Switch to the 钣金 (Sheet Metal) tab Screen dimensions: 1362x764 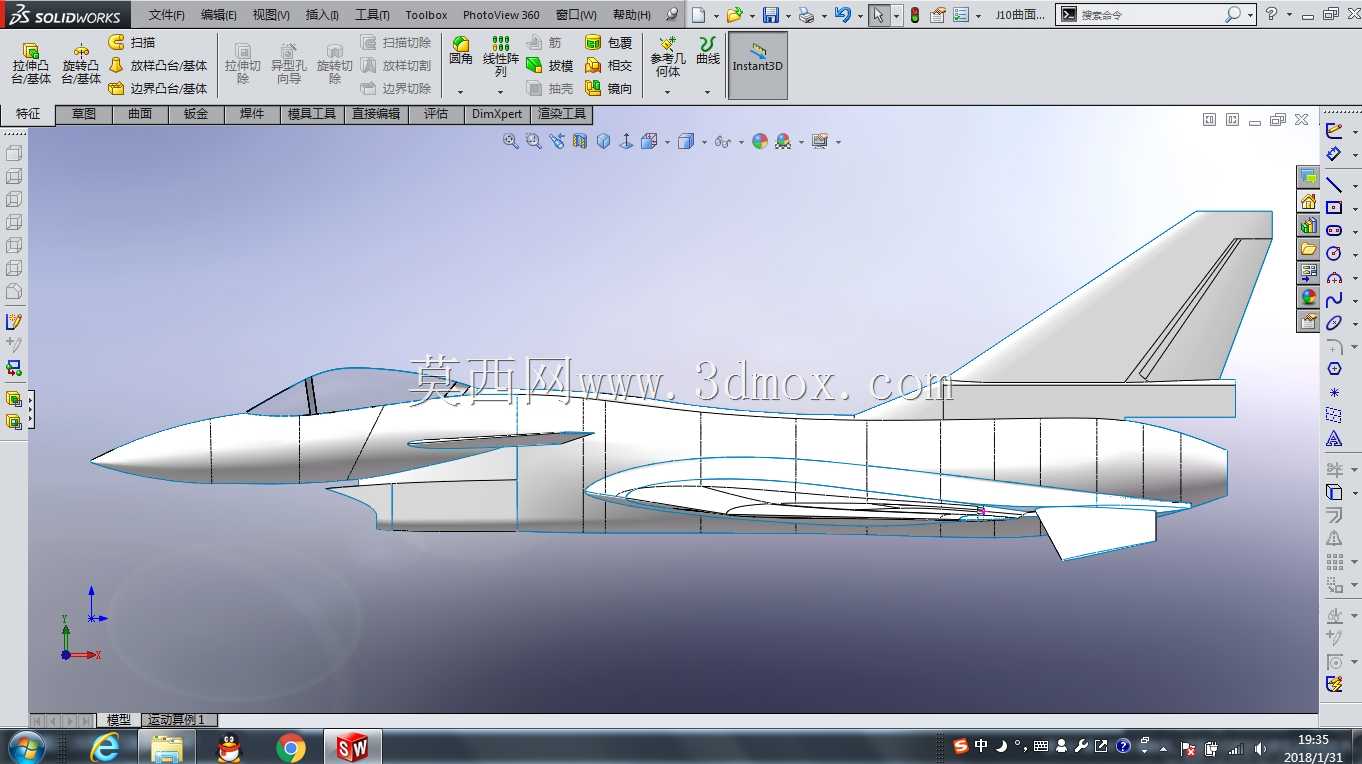[x=196, y=114]
